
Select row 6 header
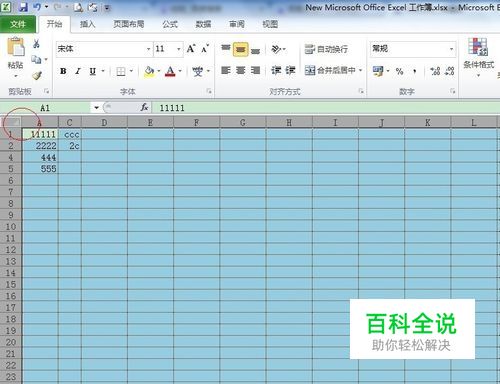(11, 180)
